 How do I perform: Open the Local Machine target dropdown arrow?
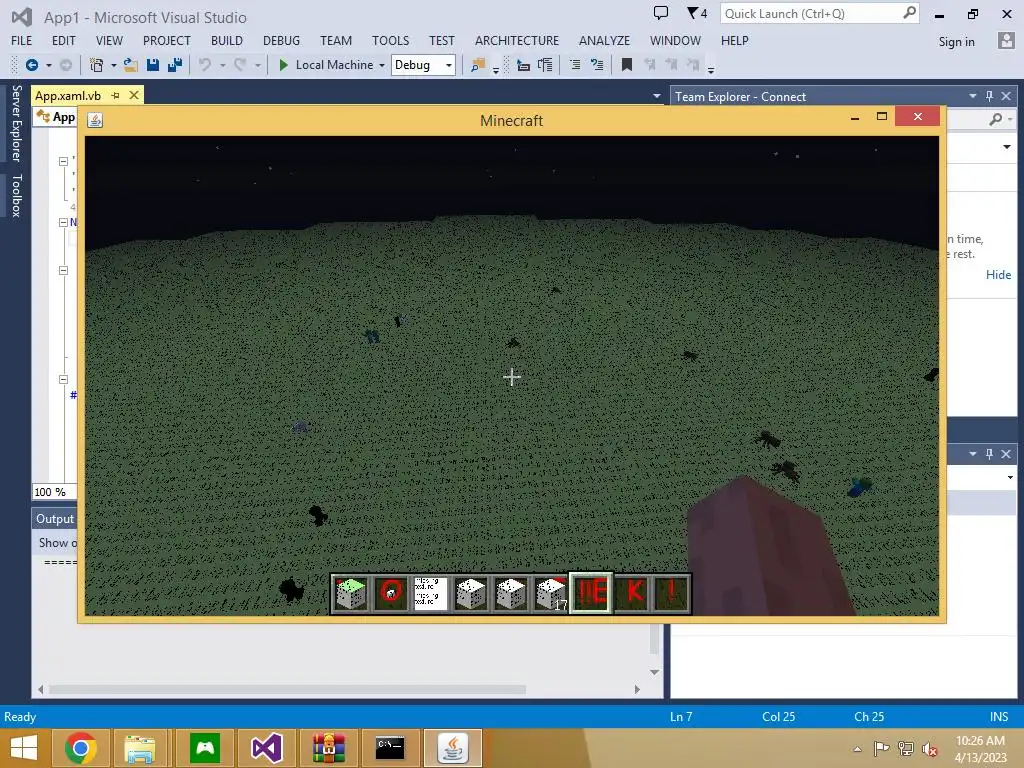click(381, 65)
